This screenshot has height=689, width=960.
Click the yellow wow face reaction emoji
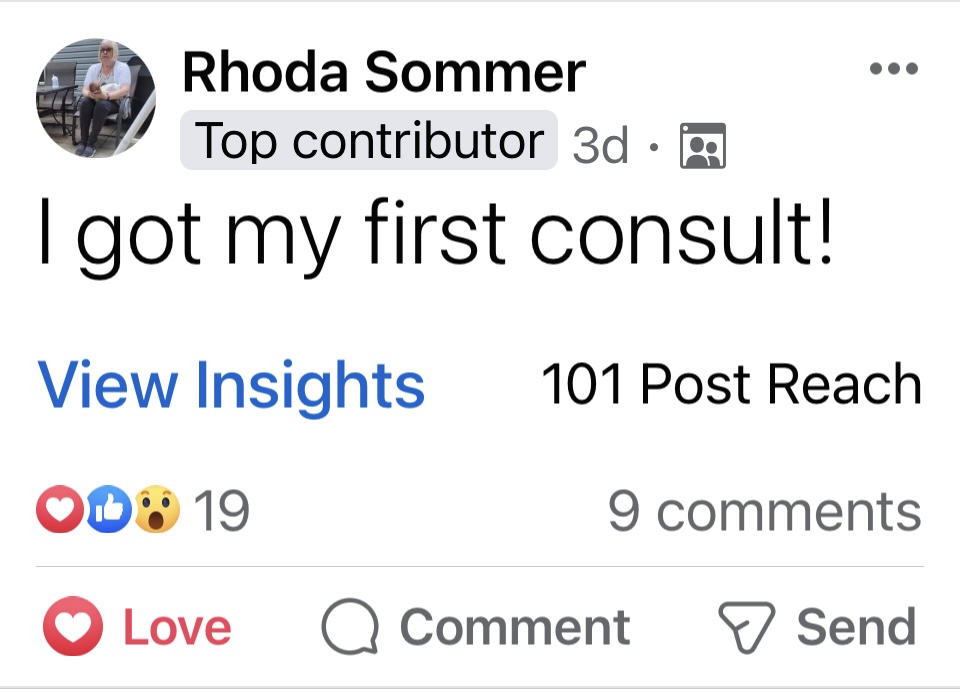(x=157, y=509)
